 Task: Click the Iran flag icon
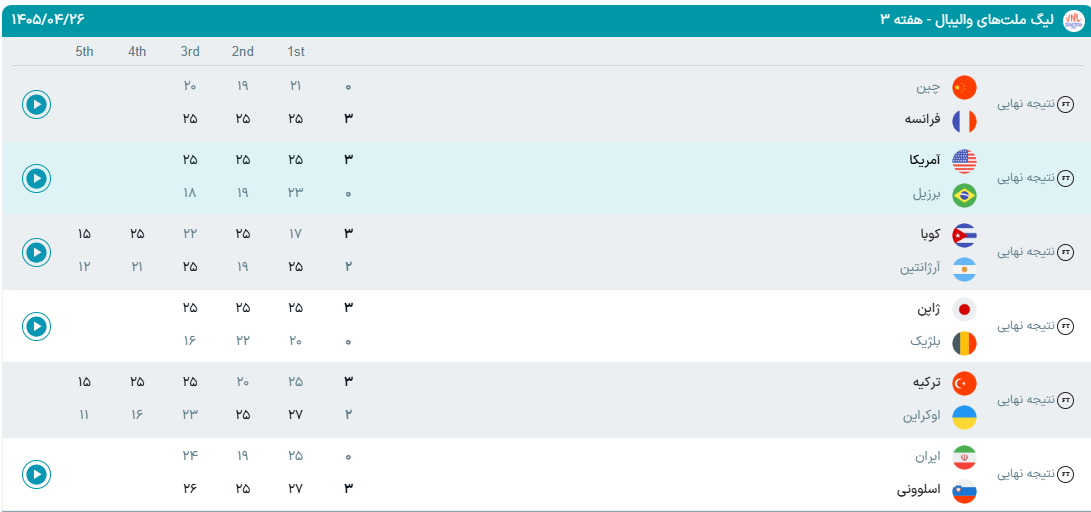point(964,457)
